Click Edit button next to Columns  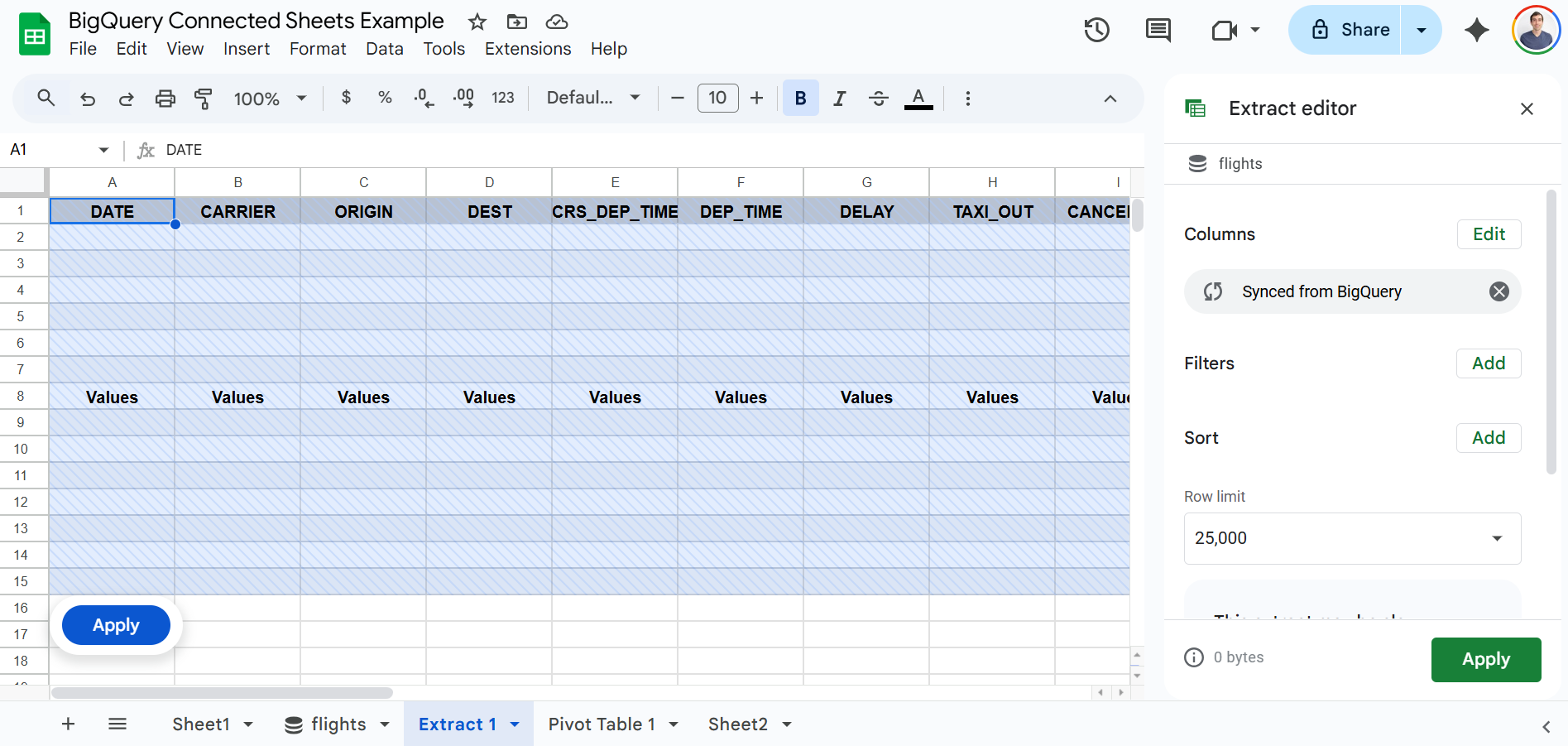click(1489, 234)
